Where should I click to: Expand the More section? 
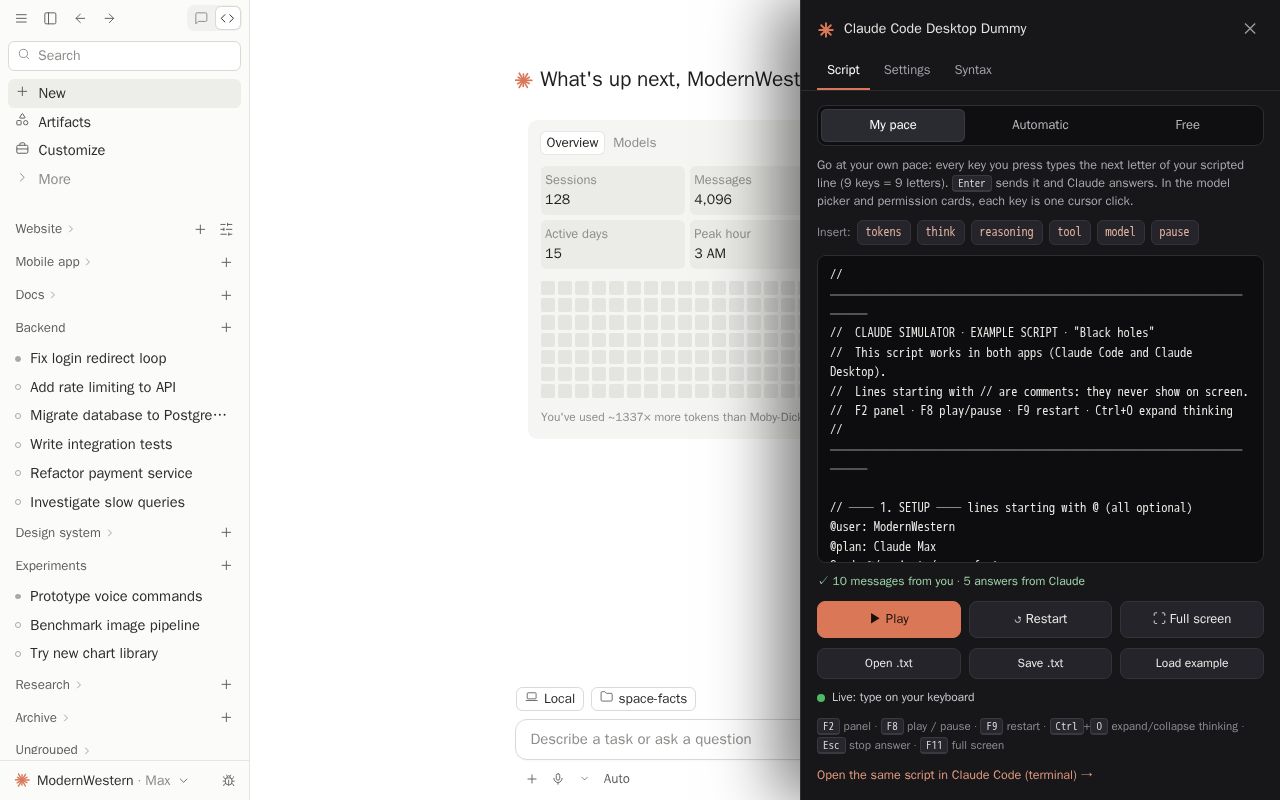coord(124,179)
